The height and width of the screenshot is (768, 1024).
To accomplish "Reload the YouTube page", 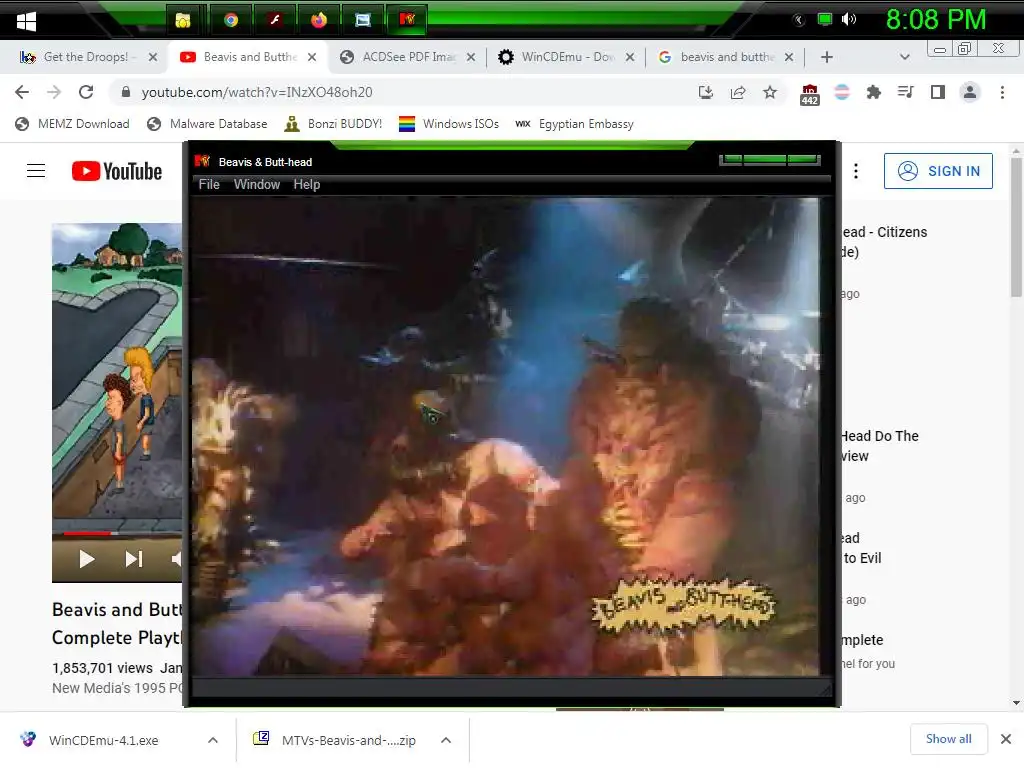I will click(x=86, y=92).
